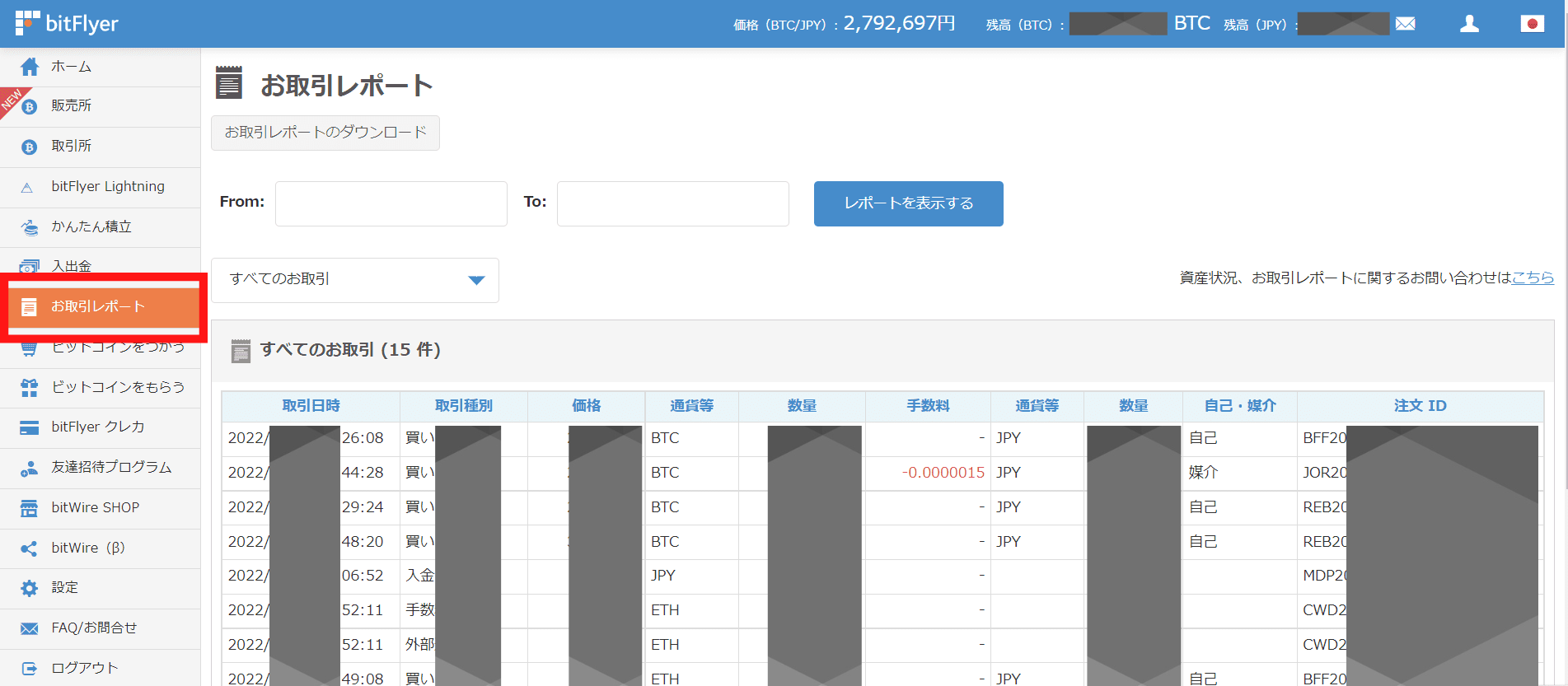The image size is (1568, 686).
Task: Click お取引レポートのダウンロード button
Action: [325, 133]
